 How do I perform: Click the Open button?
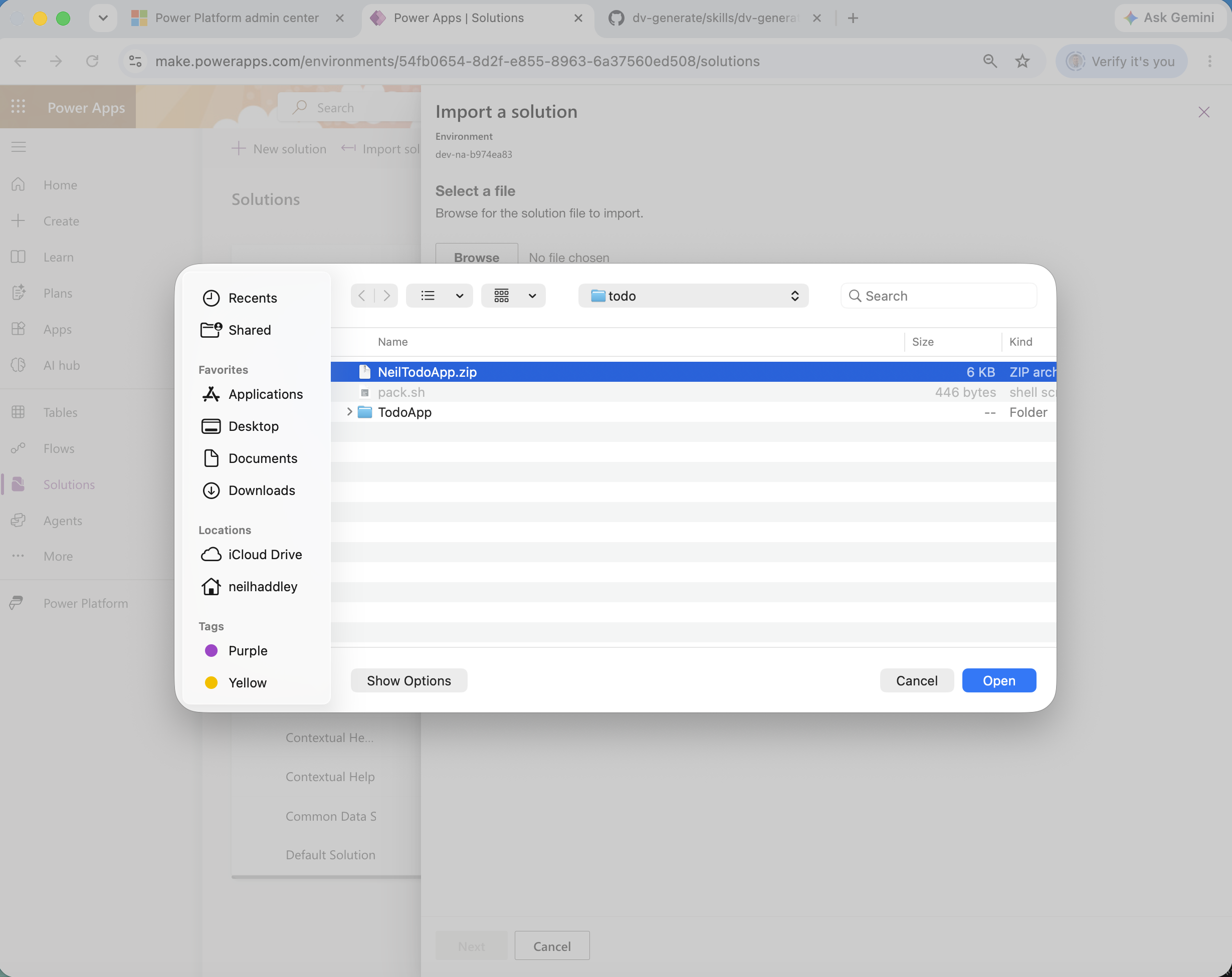click(x=999, y=680)
